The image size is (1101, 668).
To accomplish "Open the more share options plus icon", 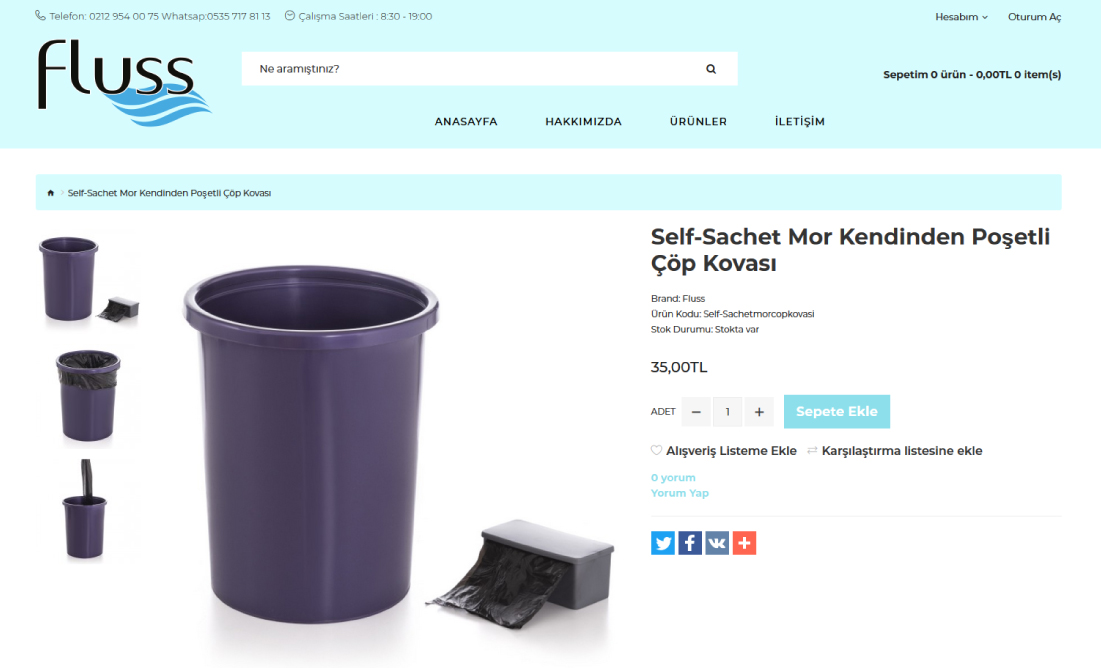I will coord(744,543).
